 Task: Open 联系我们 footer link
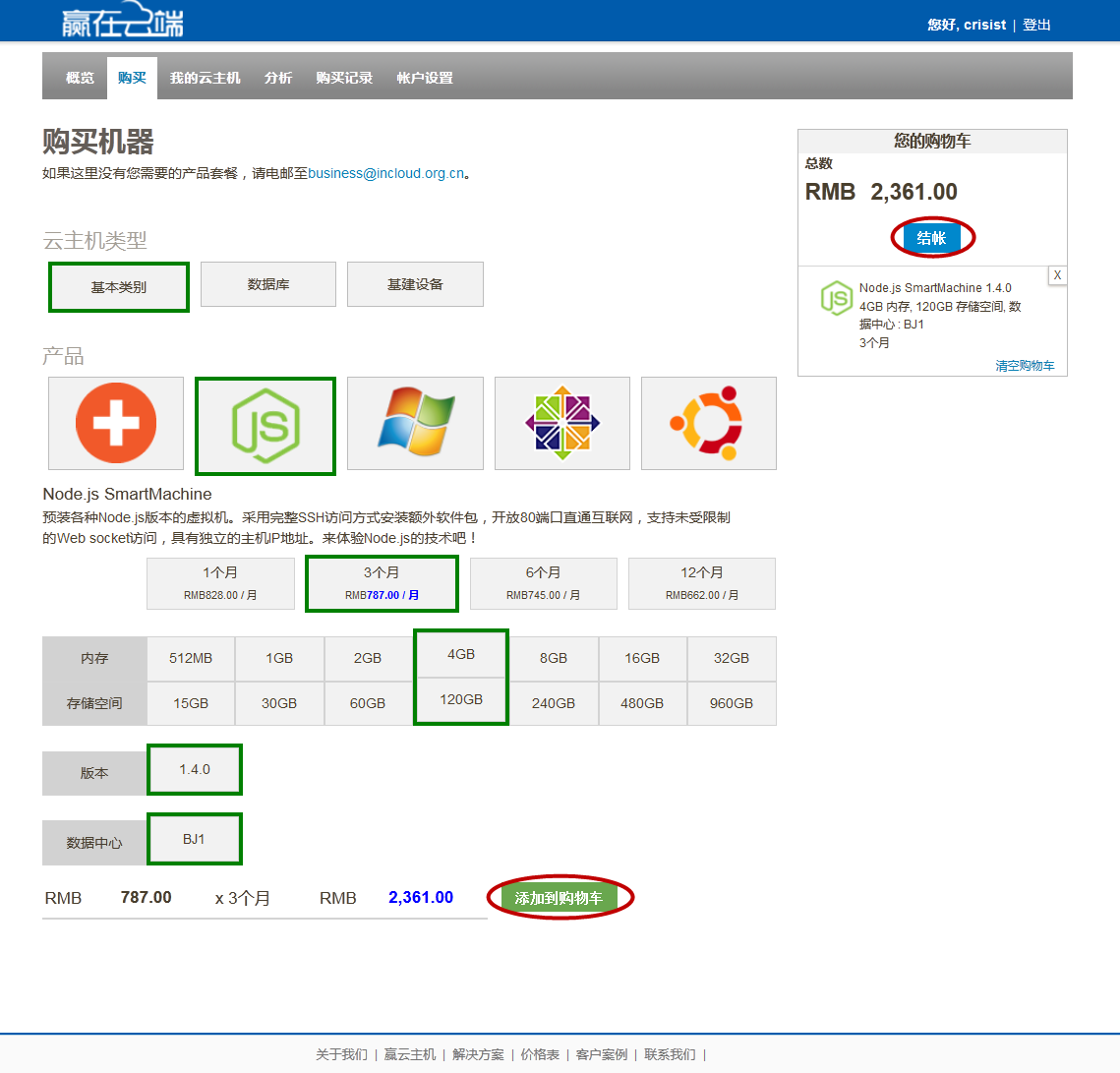pos(670,1054)
